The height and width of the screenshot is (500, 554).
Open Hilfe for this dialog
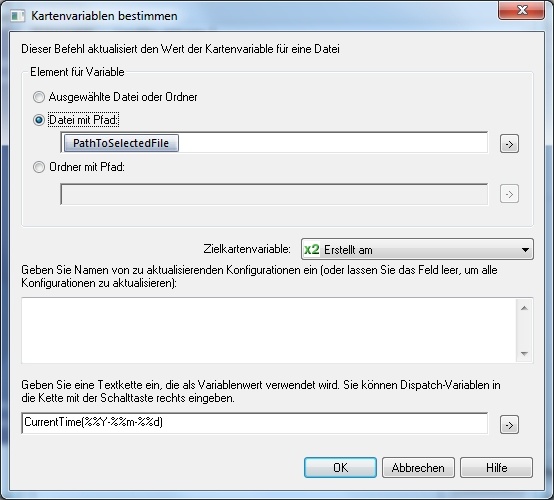click(x=496, y=467)
